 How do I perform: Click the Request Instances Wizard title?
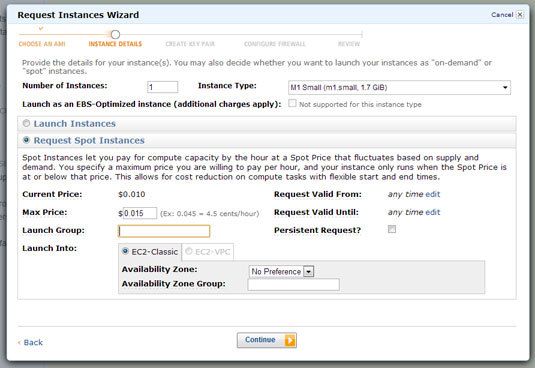78,15
